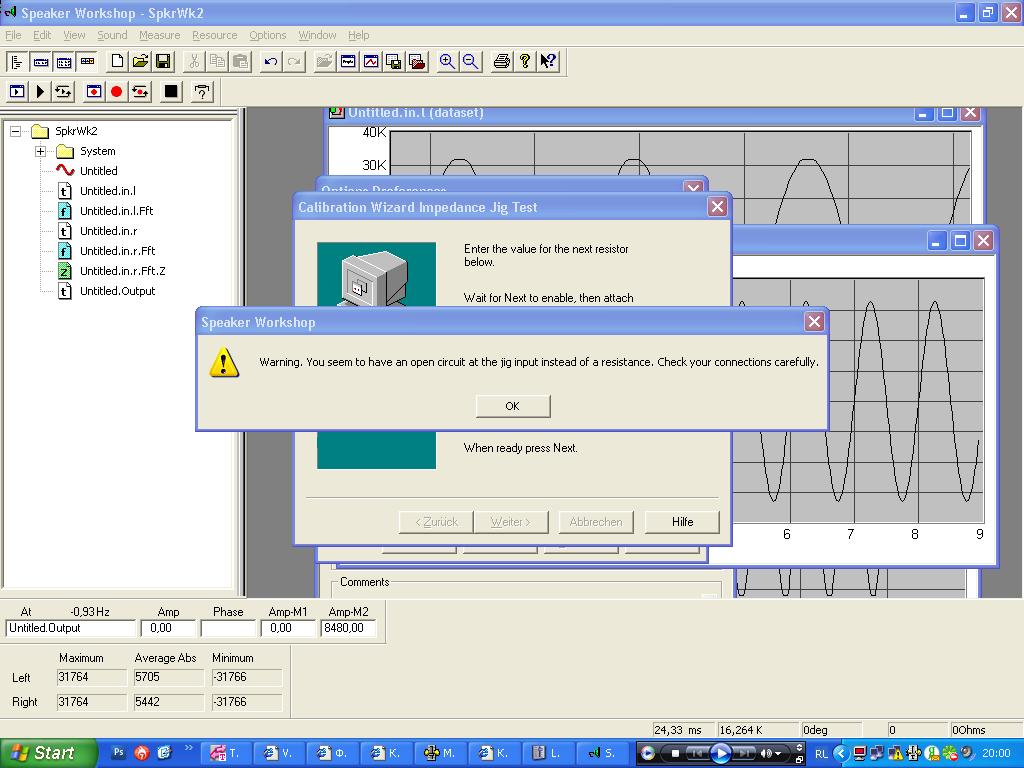Screen dimensions: 1024x768
Task: Select Untitled.in.r.Fft.Z impedance item
Action: 123,271
